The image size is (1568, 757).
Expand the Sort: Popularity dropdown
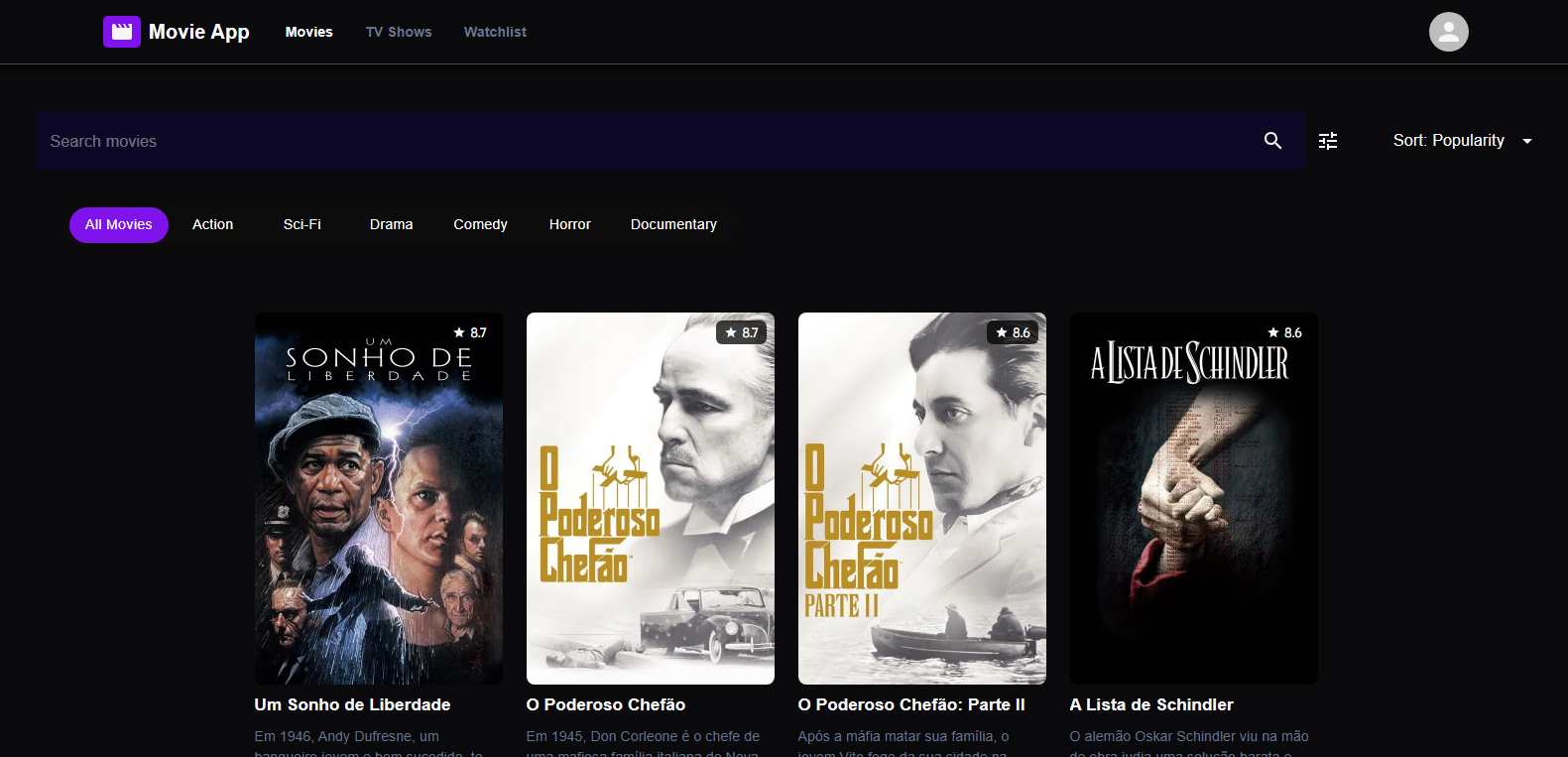[x=1462, y=141]
